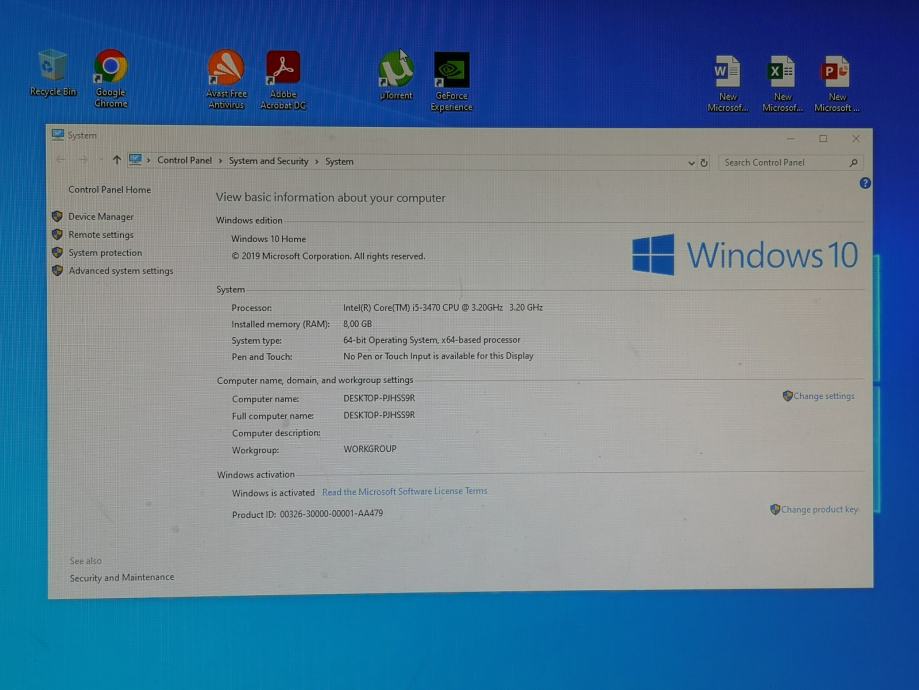Click Change product key link
This screenshot has width=919, height=690.
(818, 510)
